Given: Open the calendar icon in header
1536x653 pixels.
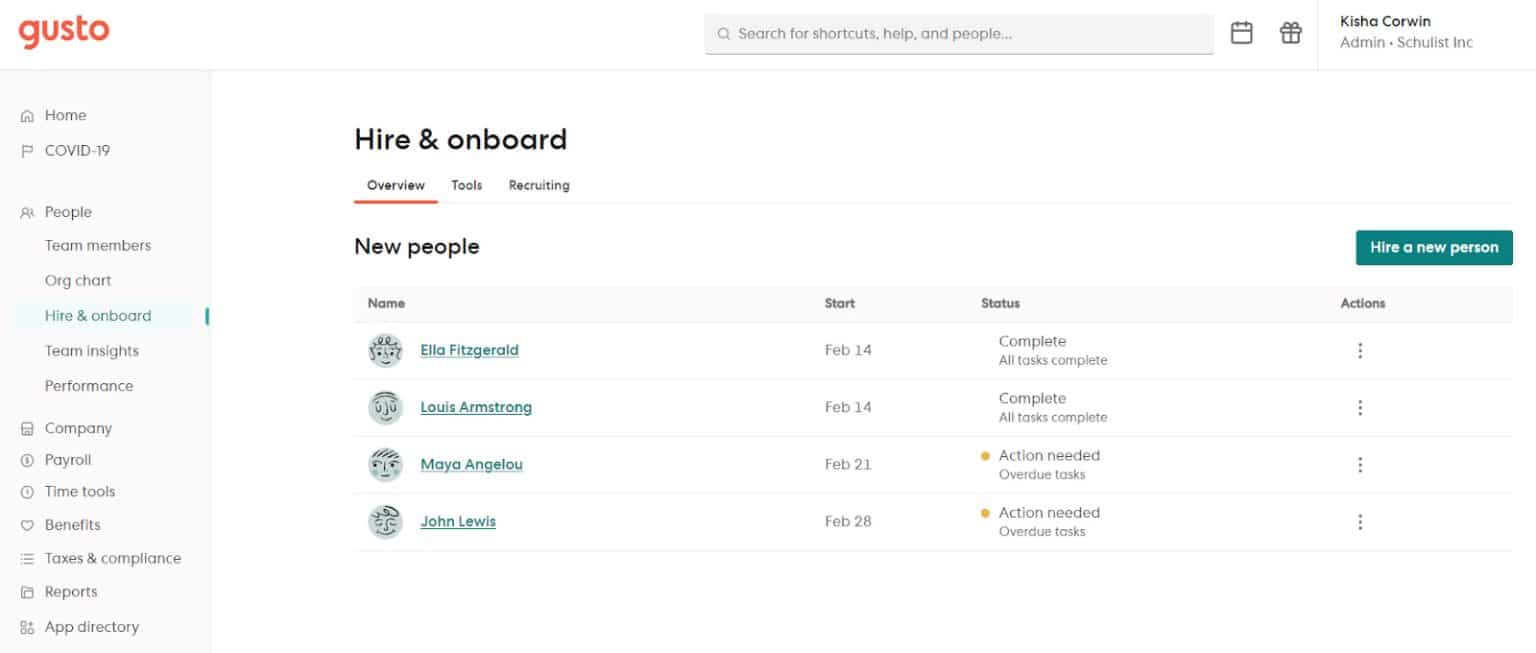Looking at the screenshot, I should click(x=1241, y=33).
